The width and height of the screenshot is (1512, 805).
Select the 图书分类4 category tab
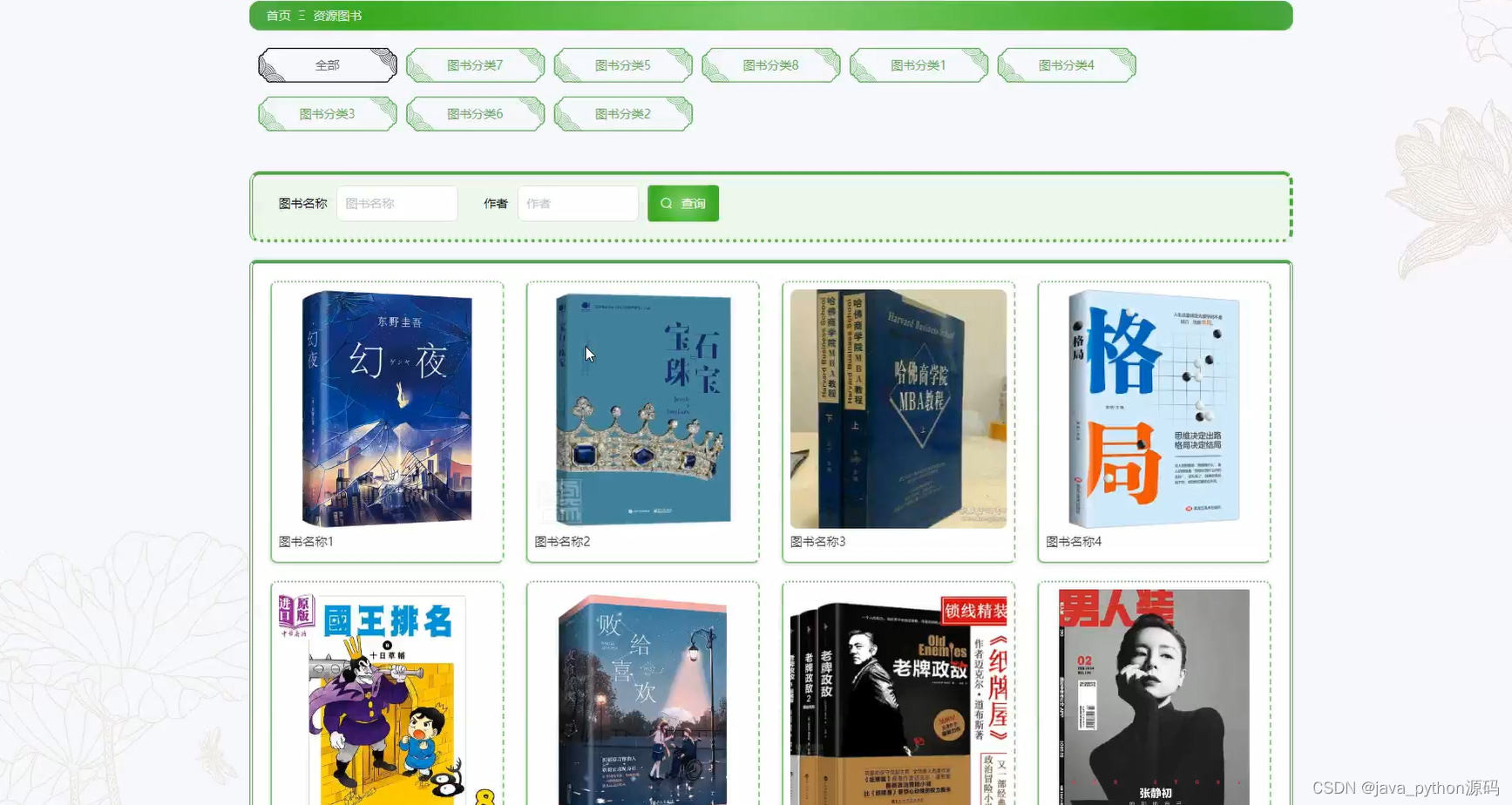tap(1067, 65)
